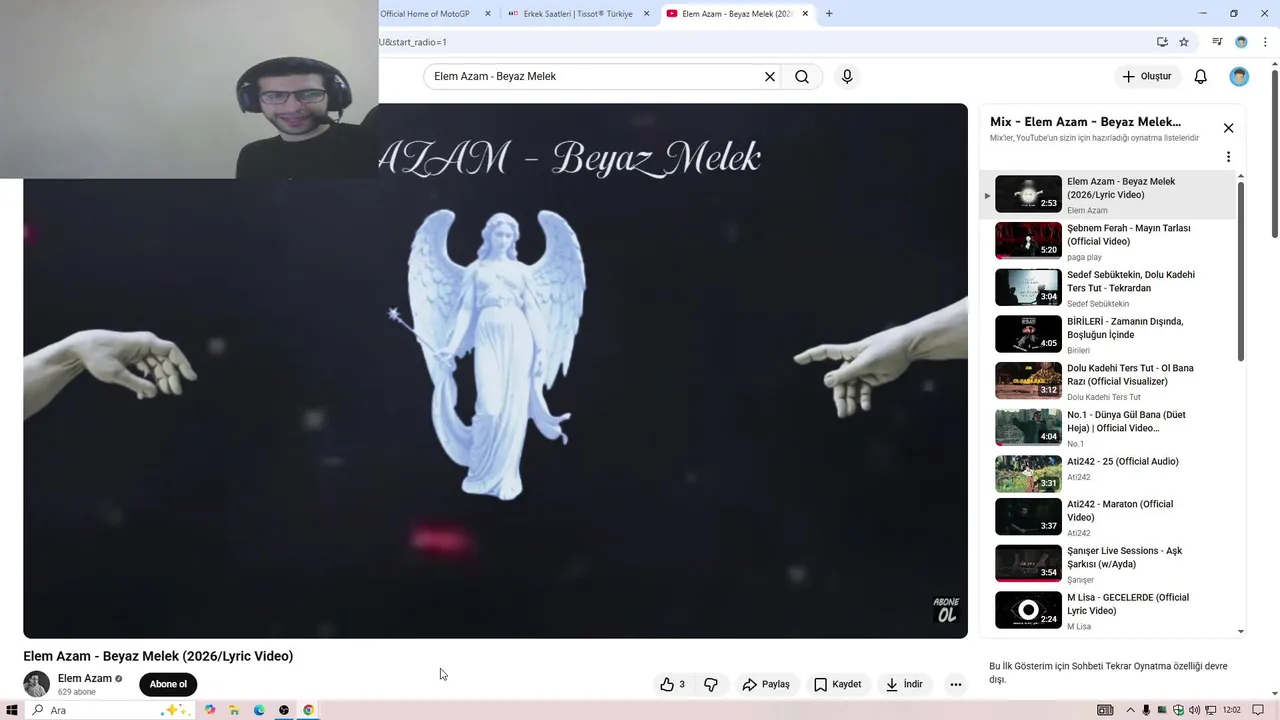Open the Elem Azam channel avatar
This screenshot has width=1280, height=720.
click(37, 684)
